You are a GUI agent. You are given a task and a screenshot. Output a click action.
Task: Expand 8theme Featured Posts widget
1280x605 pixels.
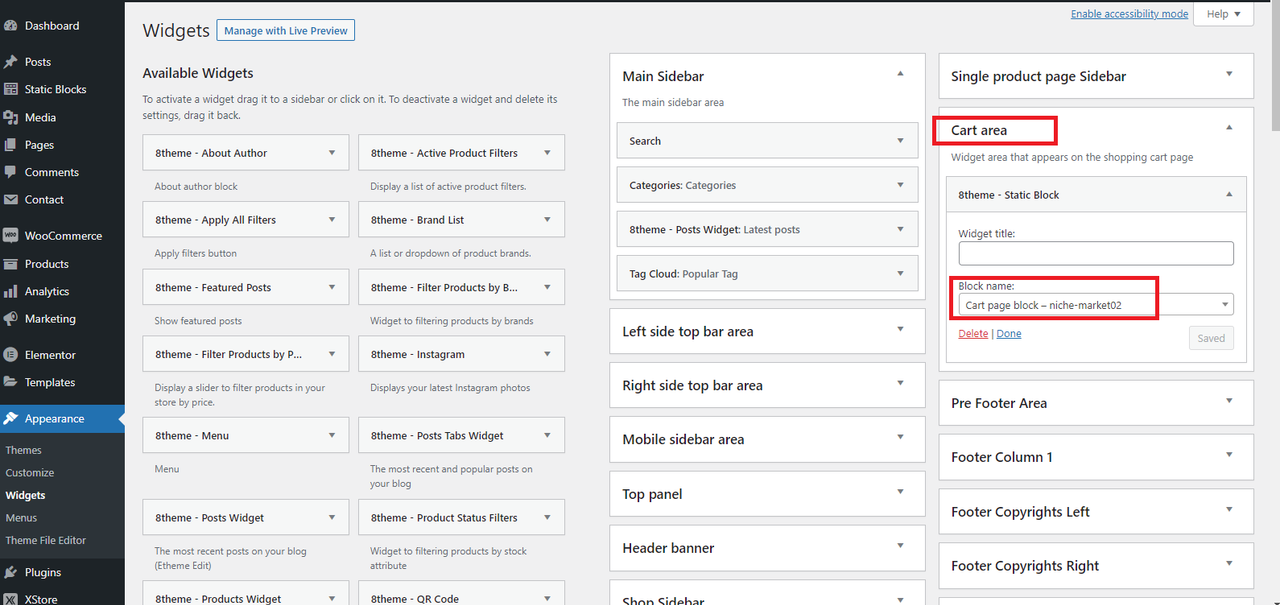(332, 287)
